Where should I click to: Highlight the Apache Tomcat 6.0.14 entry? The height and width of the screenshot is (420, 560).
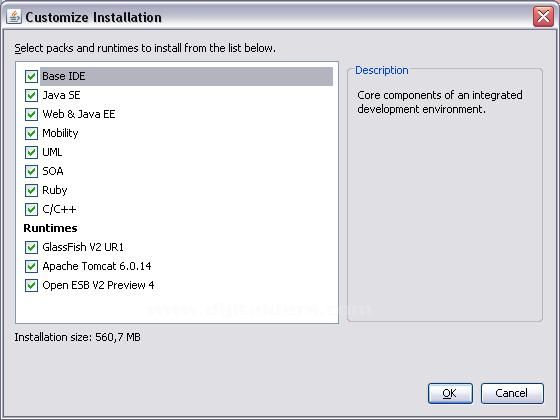(96, 266)
